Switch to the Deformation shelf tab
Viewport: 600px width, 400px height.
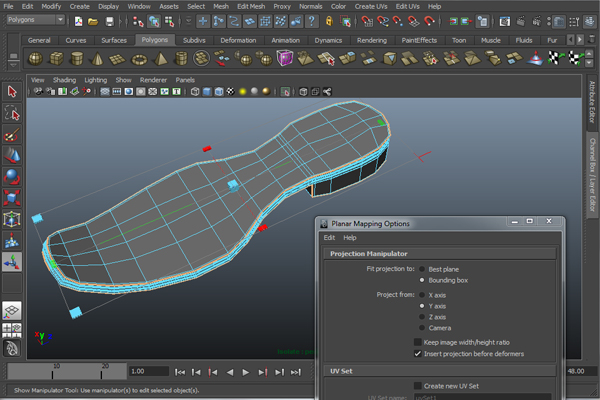[238, 40]
